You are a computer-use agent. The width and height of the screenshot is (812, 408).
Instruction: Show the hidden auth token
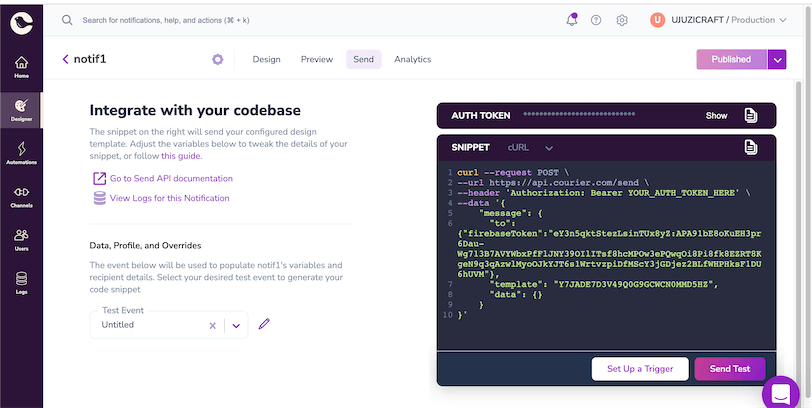pos(716,116)
